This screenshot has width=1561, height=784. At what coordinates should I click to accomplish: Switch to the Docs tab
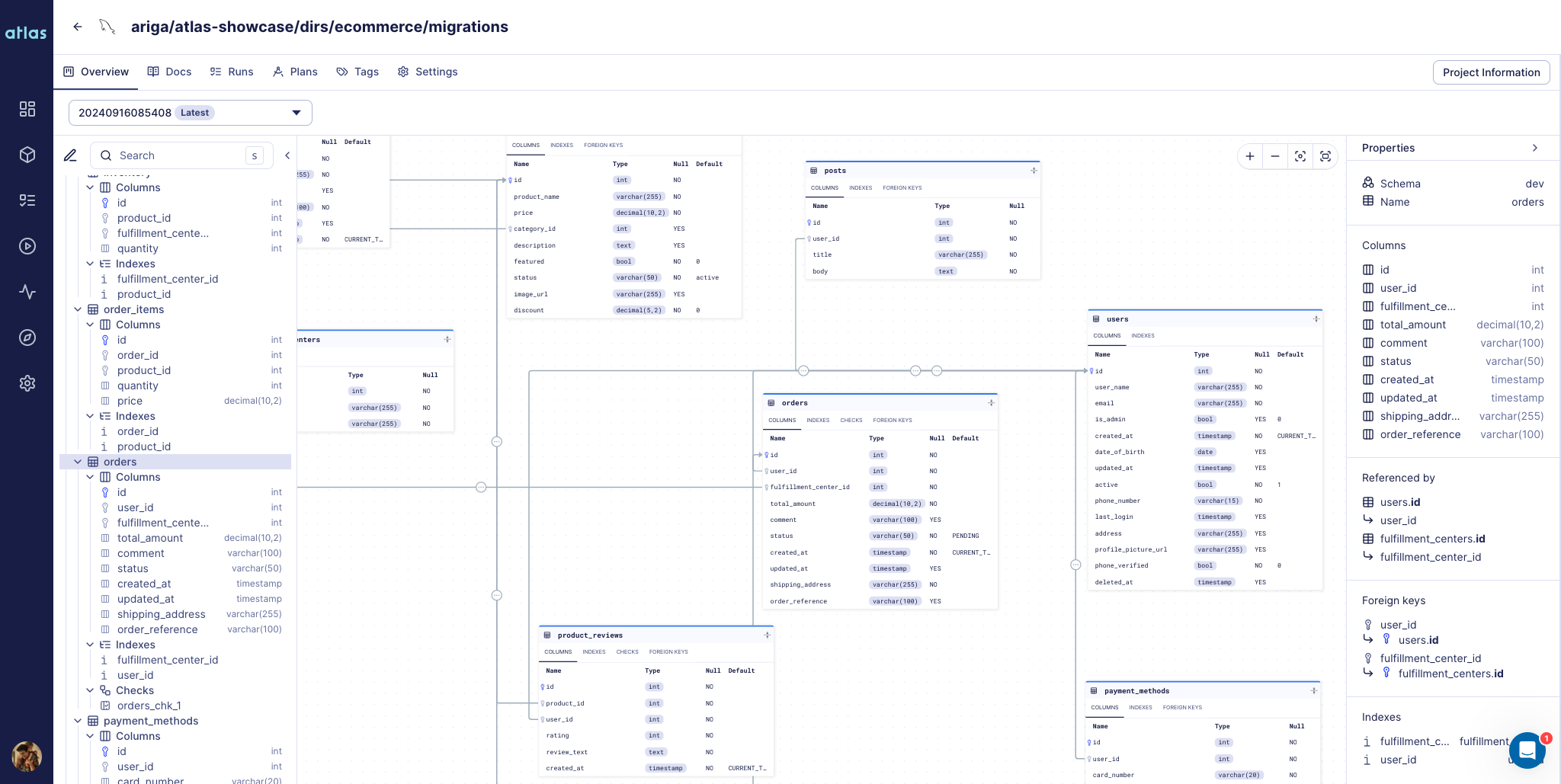click(x=169, y=72)
